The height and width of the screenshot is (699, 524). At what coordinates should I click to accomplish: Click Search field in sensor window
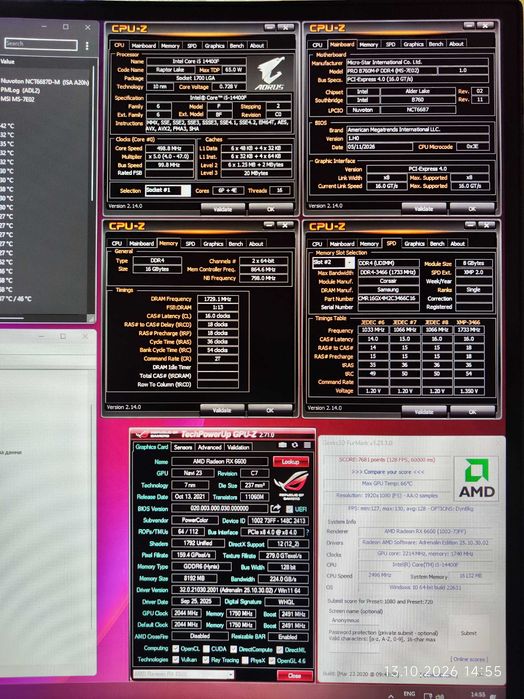(41, 44)
